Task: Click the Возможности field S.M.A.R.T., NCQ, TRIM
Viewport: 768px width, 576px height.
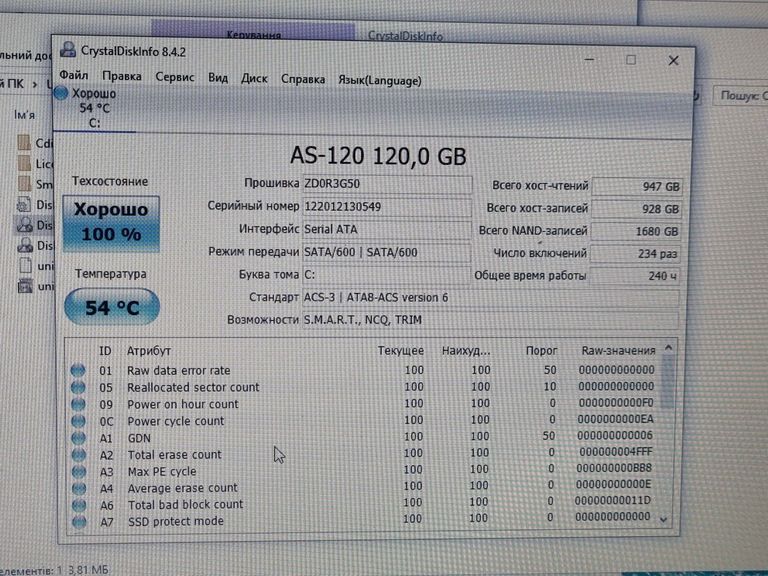Action: point(491,320)
